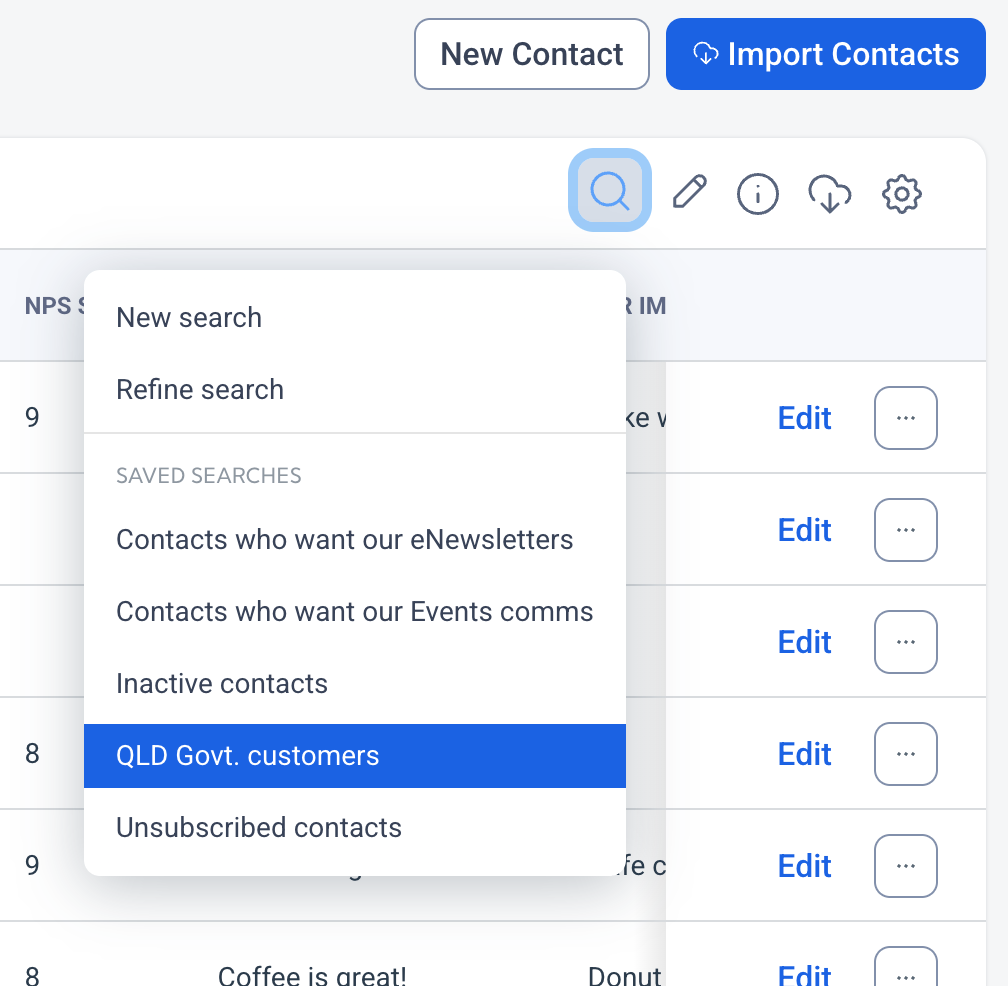Click the Import Contacts button
1008x986 pixels.
(825, 54)
